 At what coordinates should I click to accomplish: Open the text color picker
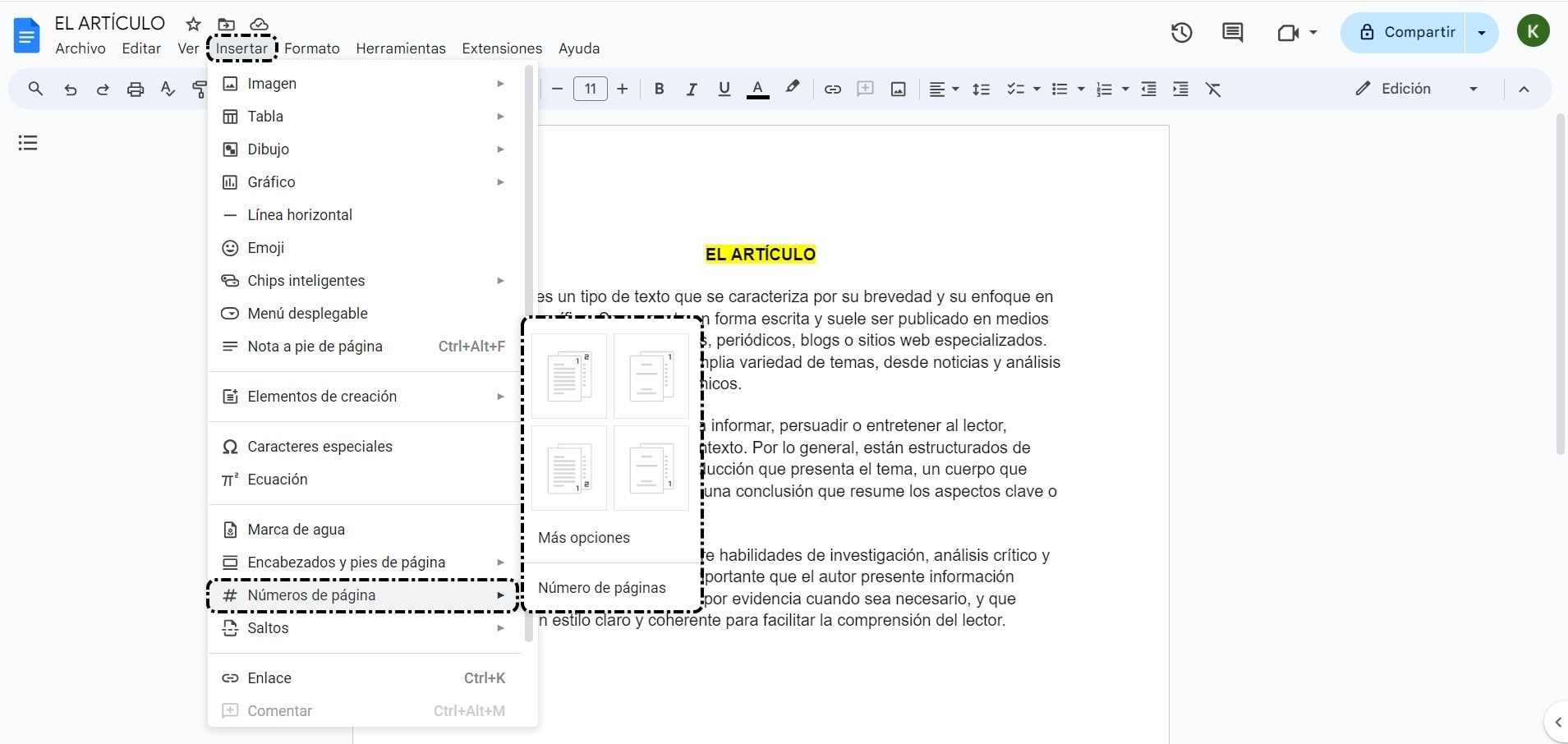point(757,89)
